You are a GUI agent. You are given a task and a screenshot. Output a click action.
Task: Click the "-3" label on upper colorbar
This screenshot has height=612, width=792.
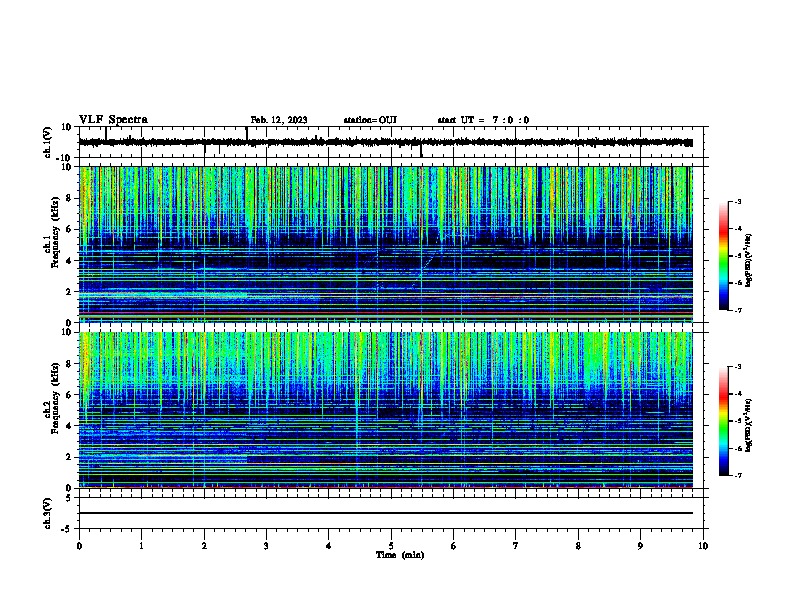tap(737, 202)
